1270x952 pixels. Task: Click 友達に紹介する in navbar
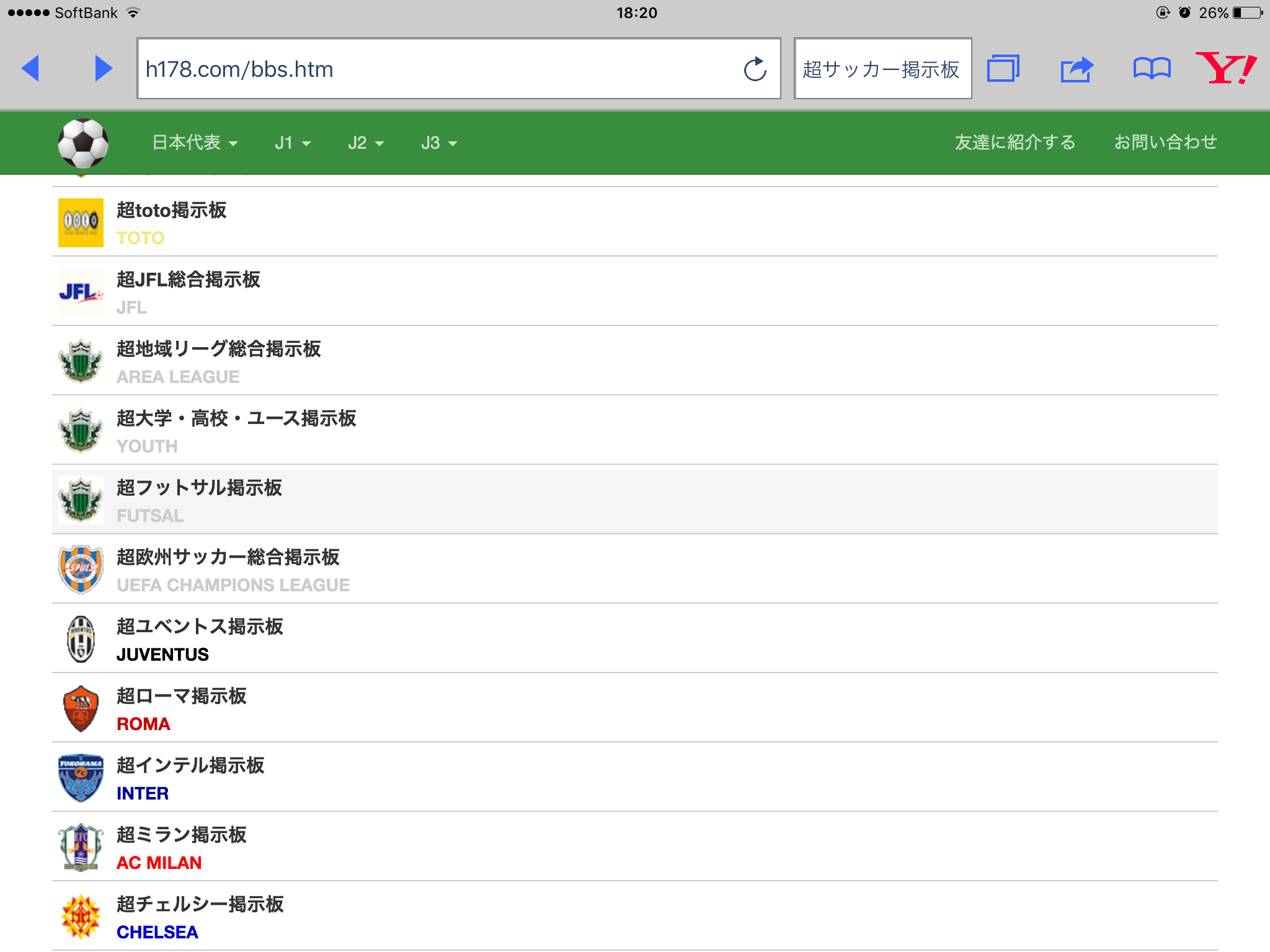tap(1015, 143)
